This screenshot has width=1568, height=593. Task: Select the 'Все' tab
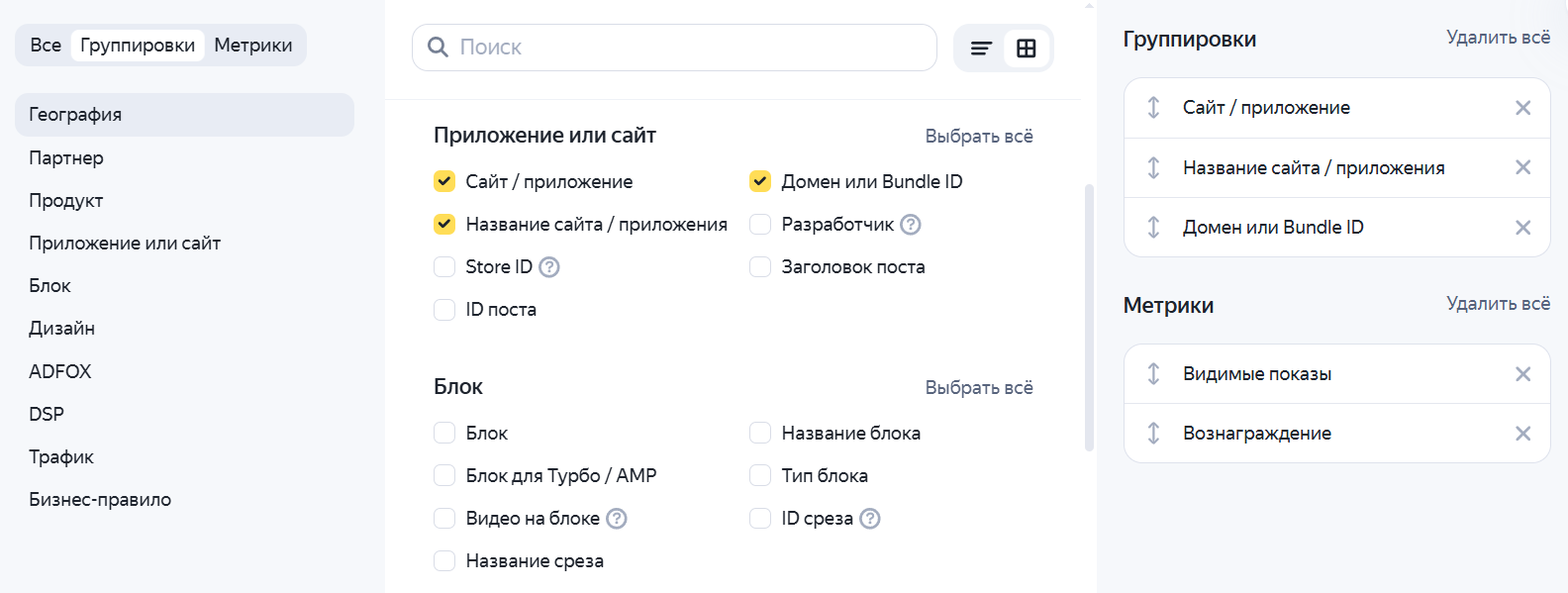46,46
